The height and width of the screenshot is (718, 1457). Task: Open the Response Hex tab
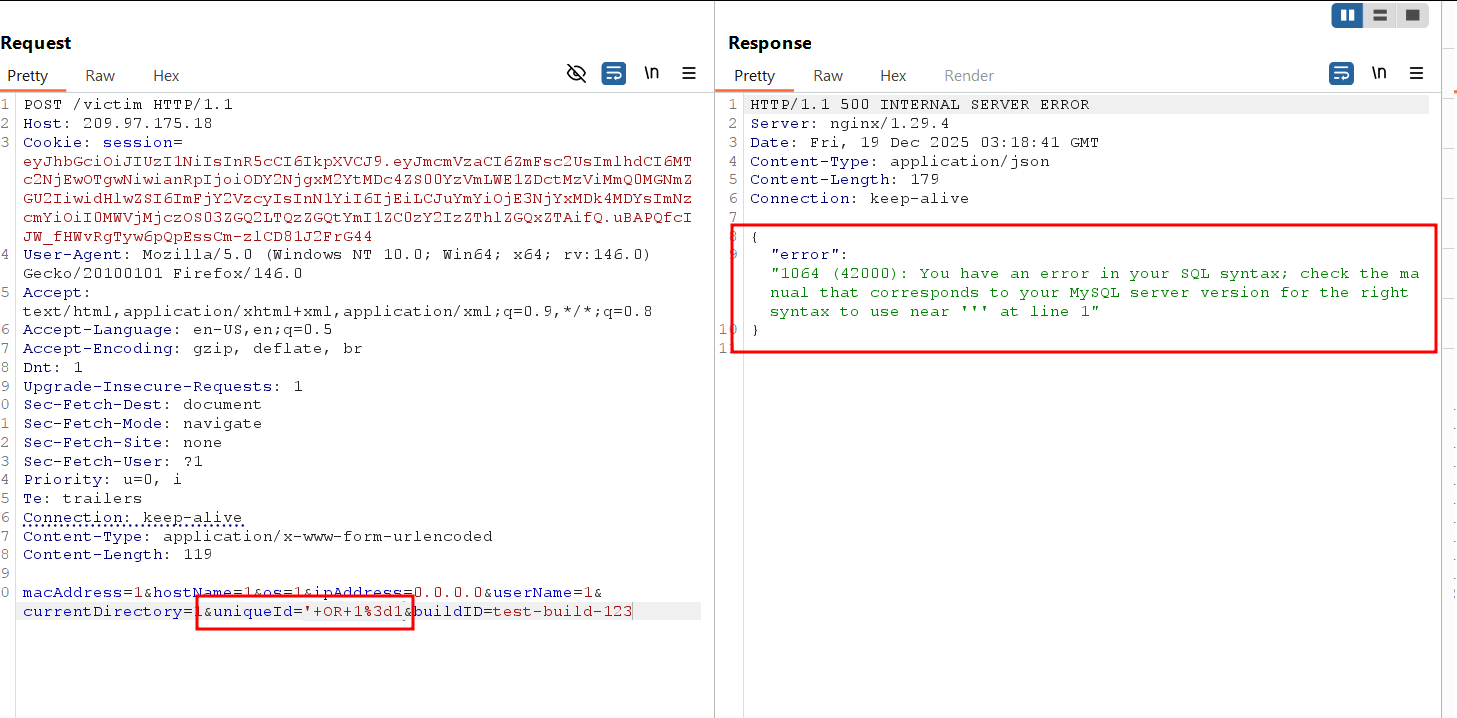tap(893, 76)
